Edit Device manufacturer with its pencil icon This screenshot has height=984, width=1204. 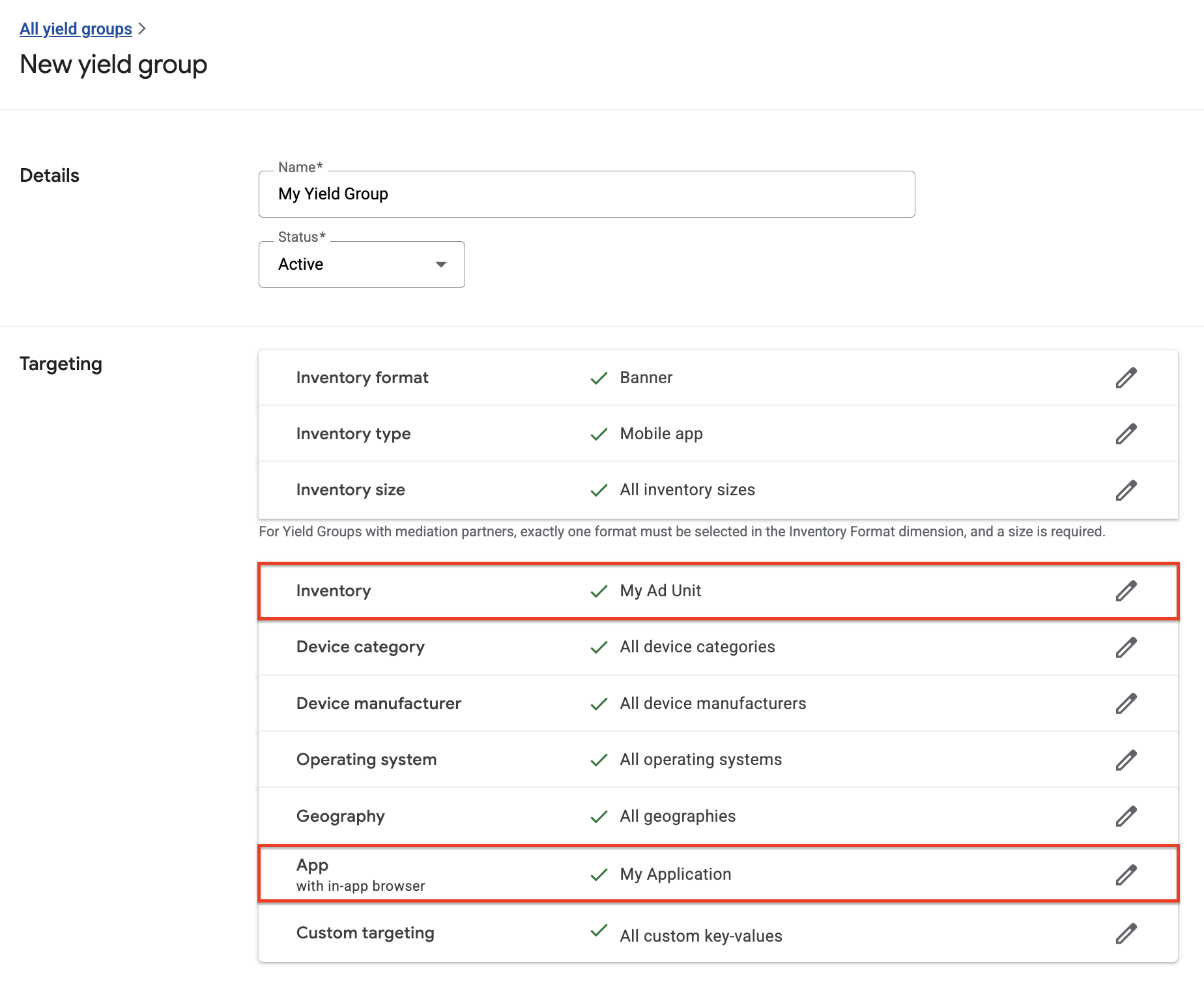click(1126, 704)
